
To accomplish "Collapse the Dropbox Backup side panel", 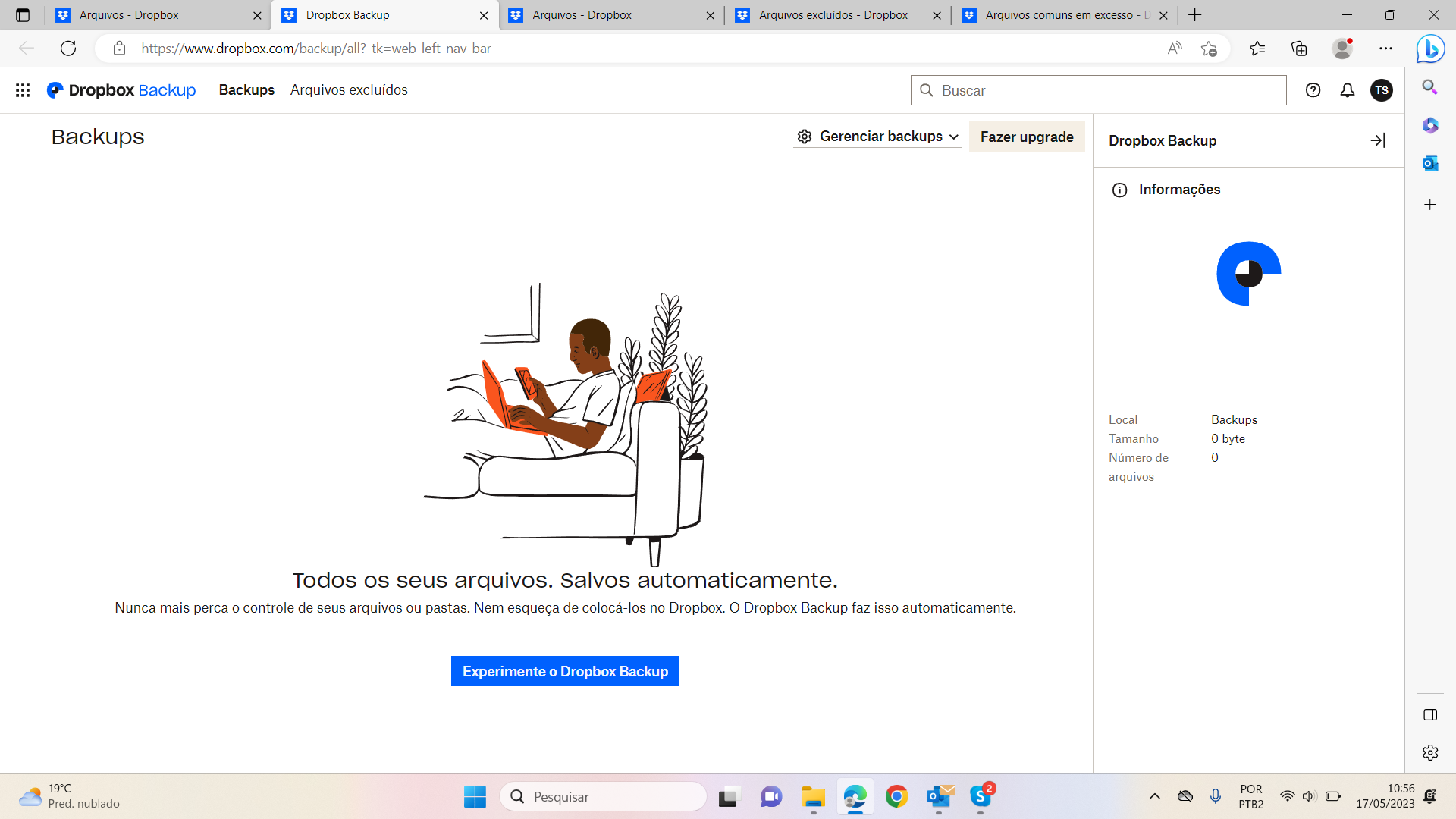I will (x=1378, y=140).
